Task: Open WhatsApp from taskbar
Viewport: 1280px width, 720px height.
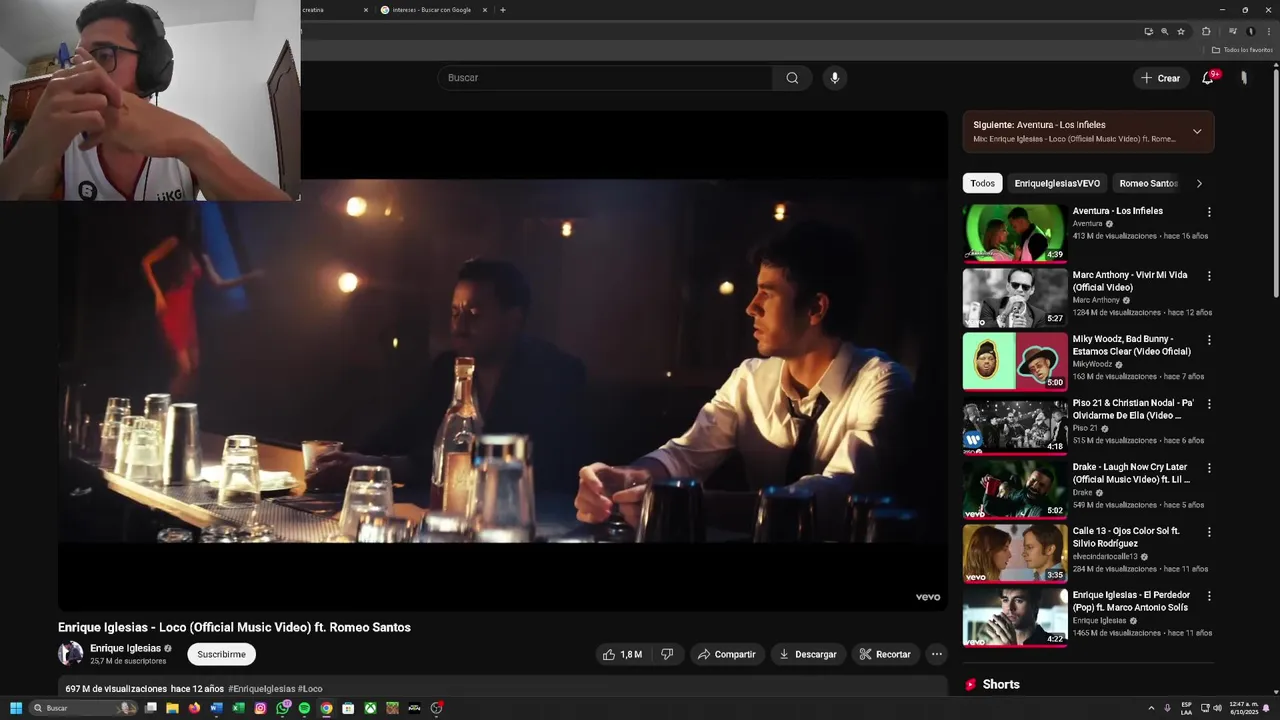Action: pyautogui.click(x=283, y=708)
